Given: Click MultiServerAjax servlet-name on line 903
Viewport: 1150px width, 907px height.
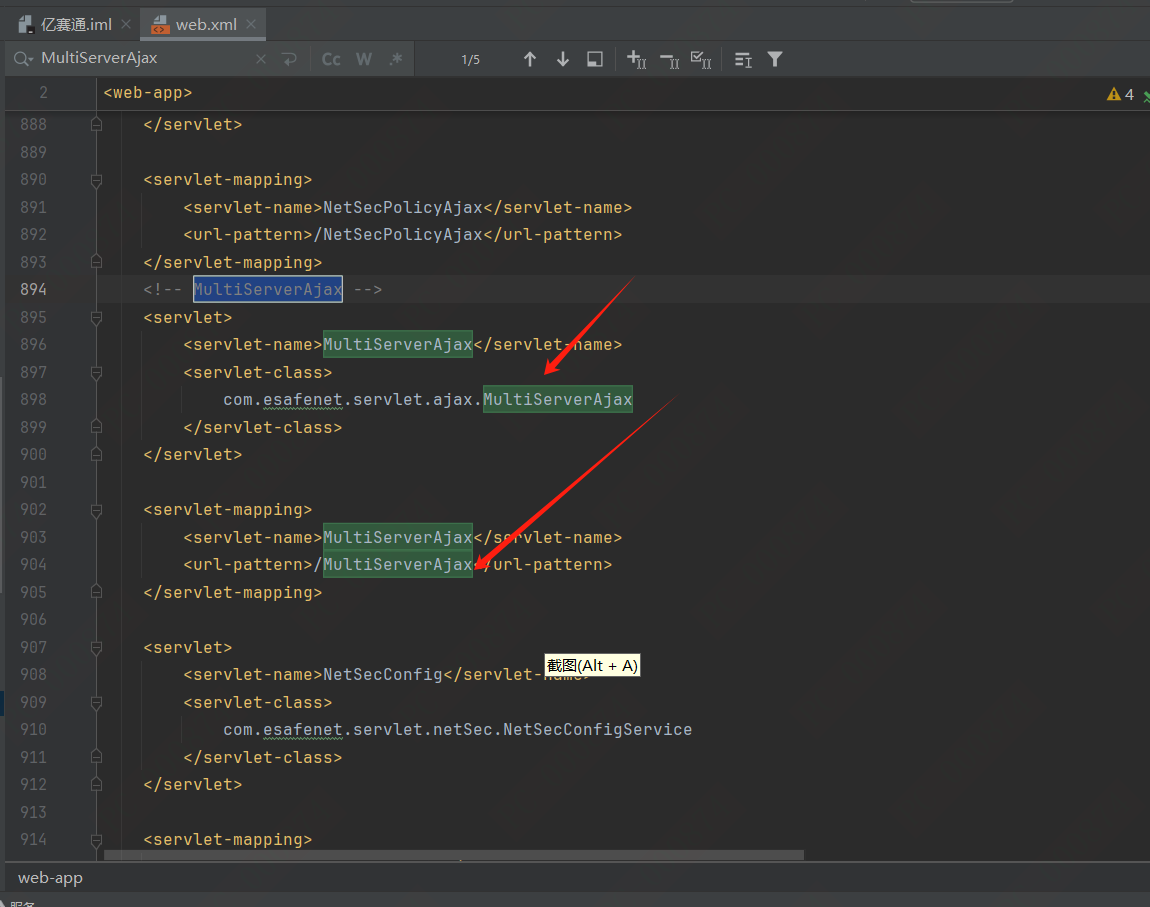Looking at the screenshot, I should click(x=398, y=537).
